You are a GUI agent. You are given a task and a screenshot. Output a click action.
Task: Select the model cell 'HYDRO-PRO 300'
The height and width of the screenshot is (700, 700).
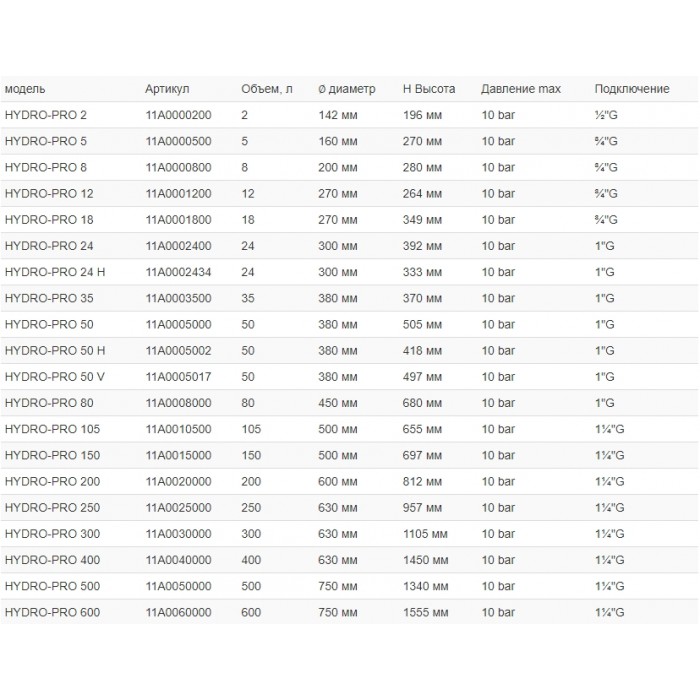tap(52, 534)
